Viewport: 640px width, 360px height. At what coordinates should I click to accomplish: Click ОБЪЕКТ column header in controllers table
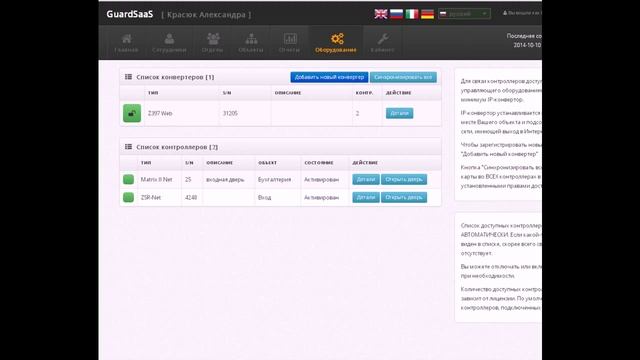[267, 163]
